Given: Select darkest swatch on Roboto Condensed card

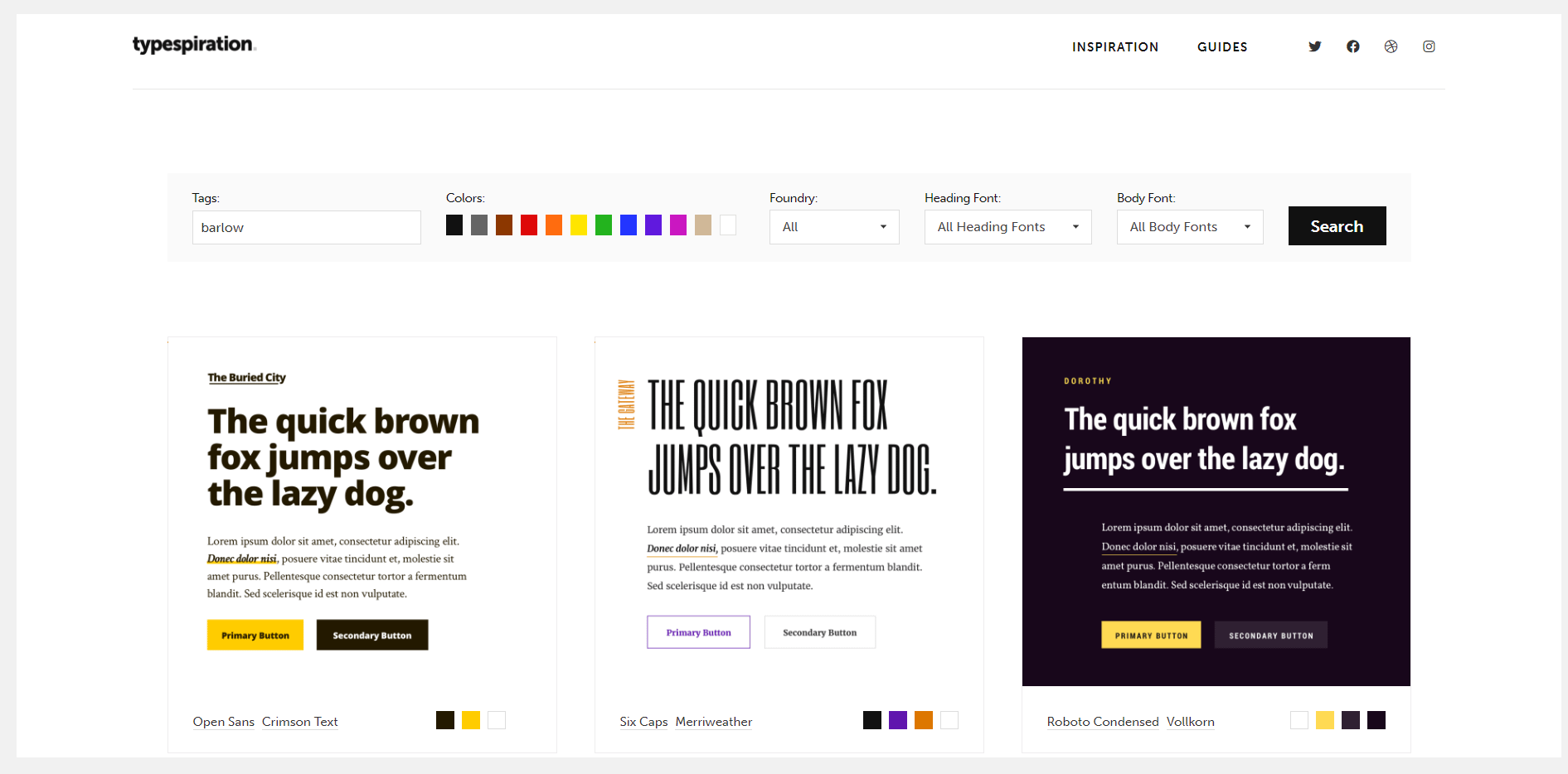Looking at the screenshot, I should 1376,720.
